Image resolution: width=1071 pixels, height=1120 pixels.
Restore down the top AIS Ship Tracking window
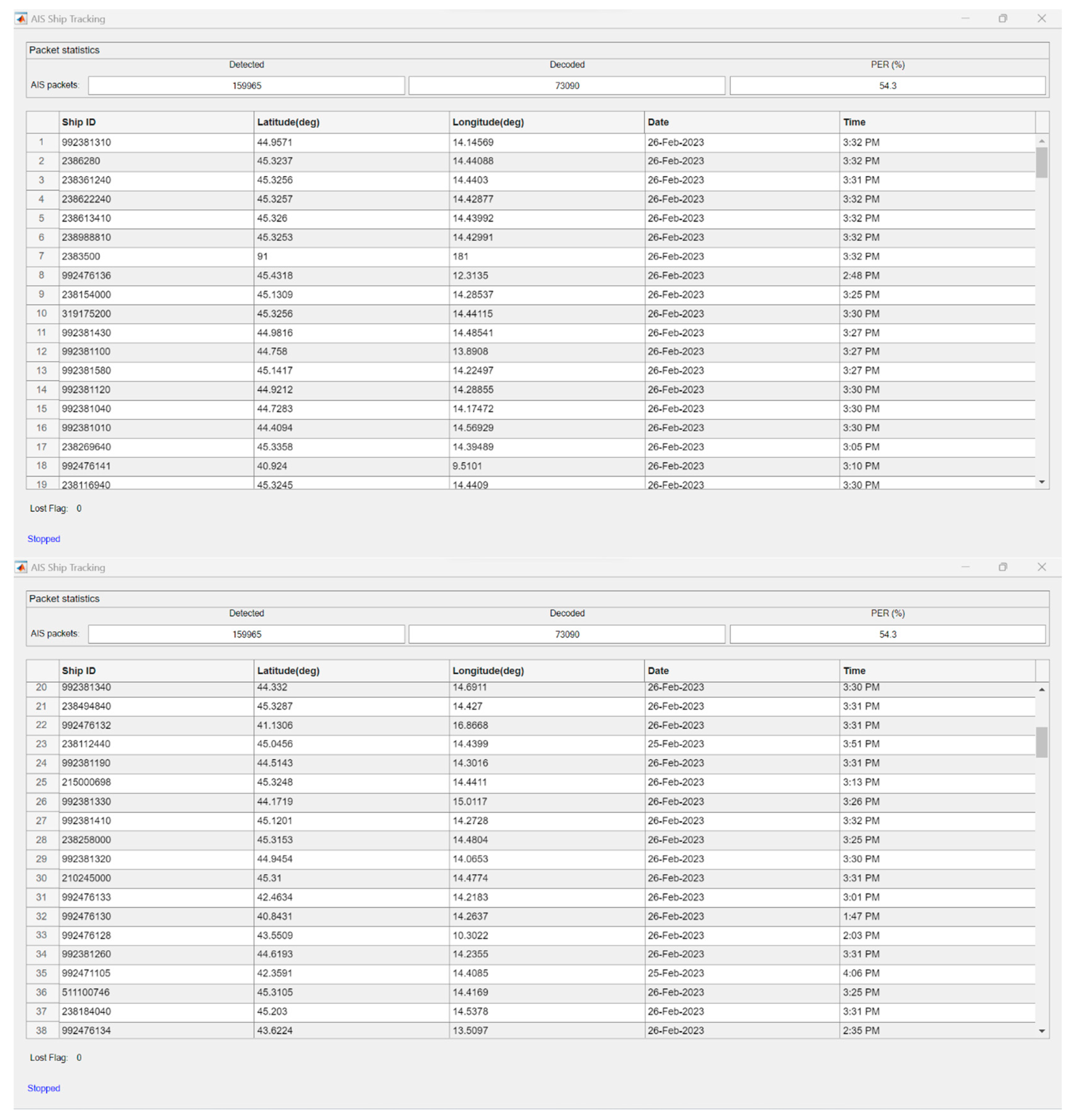coord(1003,19)
